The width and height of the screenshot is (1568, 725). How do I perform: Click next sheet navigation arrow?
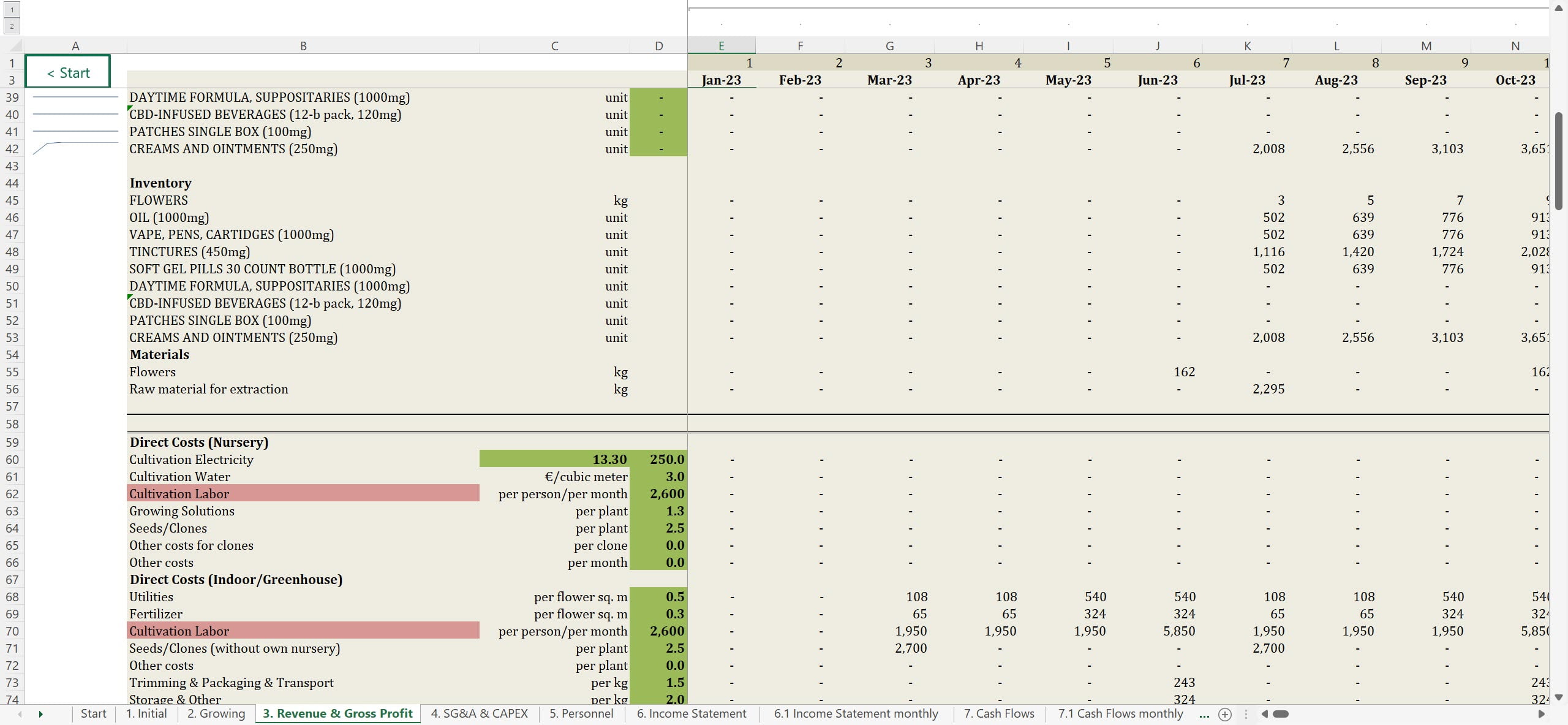40,714
